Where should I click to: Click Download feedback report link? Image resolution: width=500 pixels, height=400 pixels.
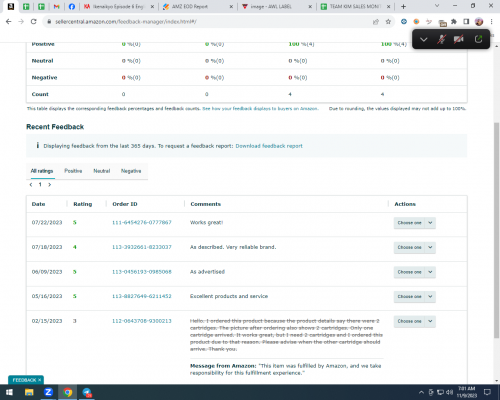click(x=269, y=146)
